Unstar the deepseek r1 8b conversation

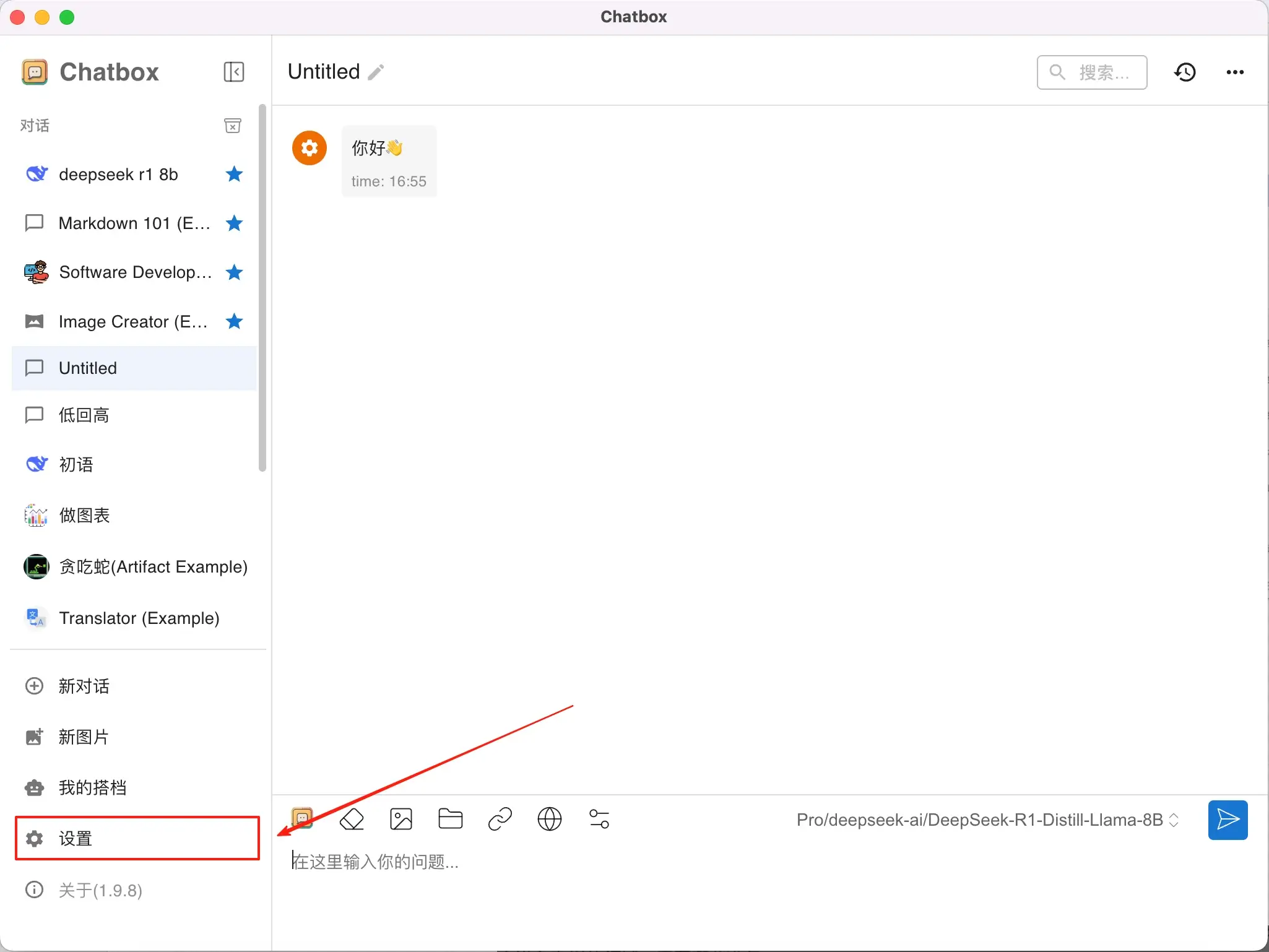tap(234, 175)
